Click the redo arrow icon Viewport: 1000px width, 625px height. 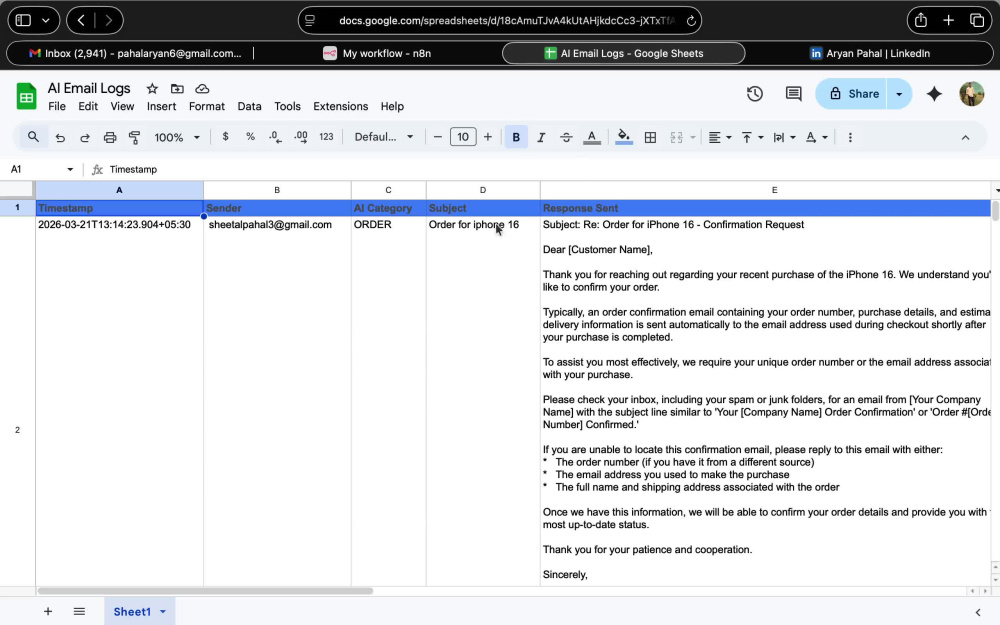point(84,137)
